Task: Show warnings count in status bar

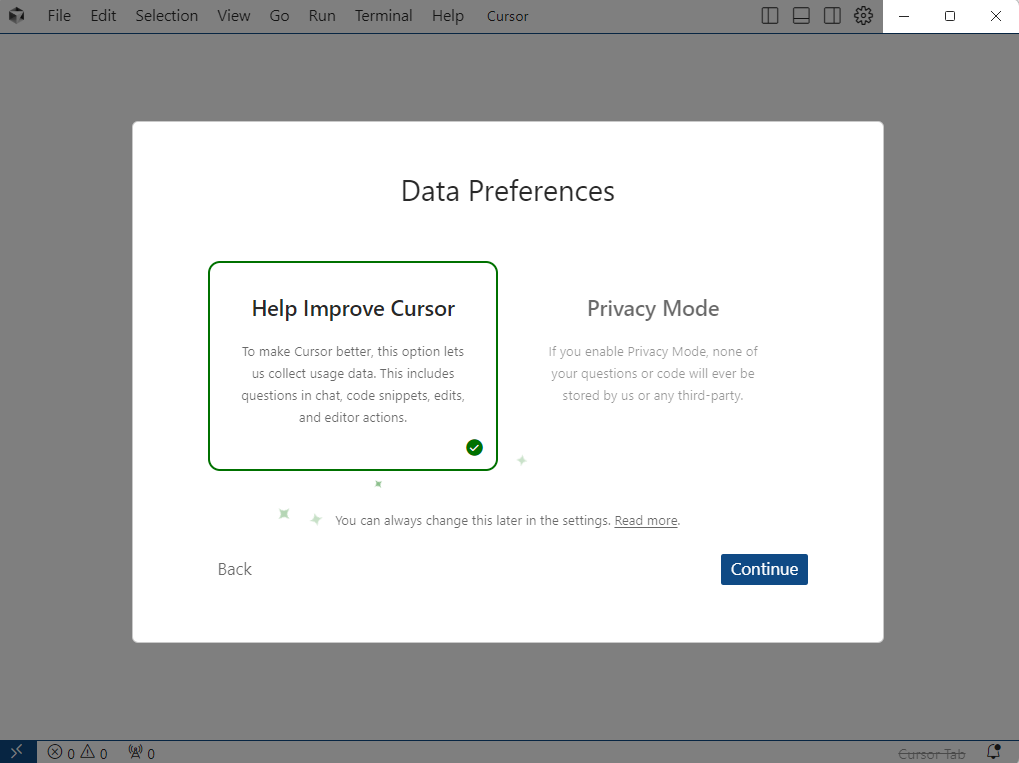Action: point(94,753)
